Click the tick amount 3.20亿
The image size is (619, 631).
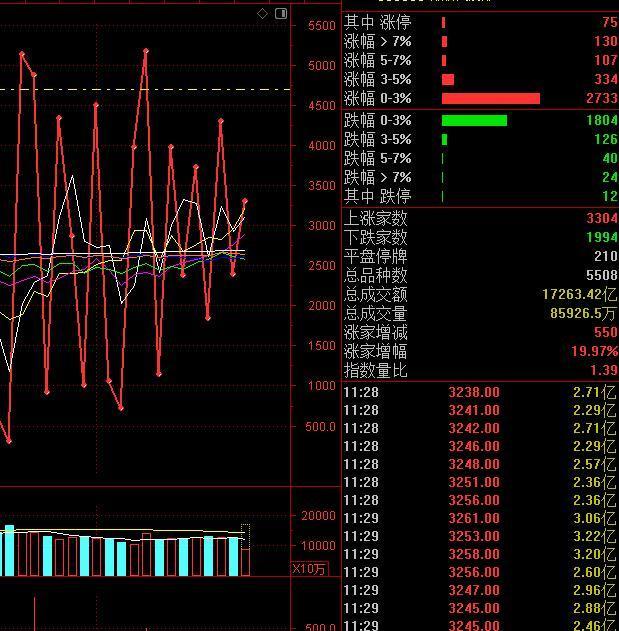pyautogui.click(x=595, y=554)
